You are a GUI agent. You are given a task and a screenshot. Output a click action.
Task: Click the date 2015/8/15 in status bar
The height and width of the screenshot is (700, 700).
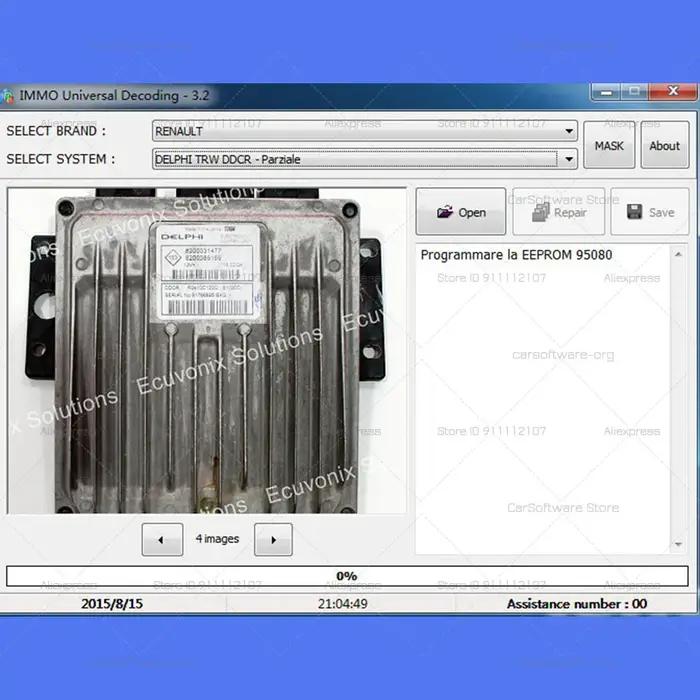(112, 604)
